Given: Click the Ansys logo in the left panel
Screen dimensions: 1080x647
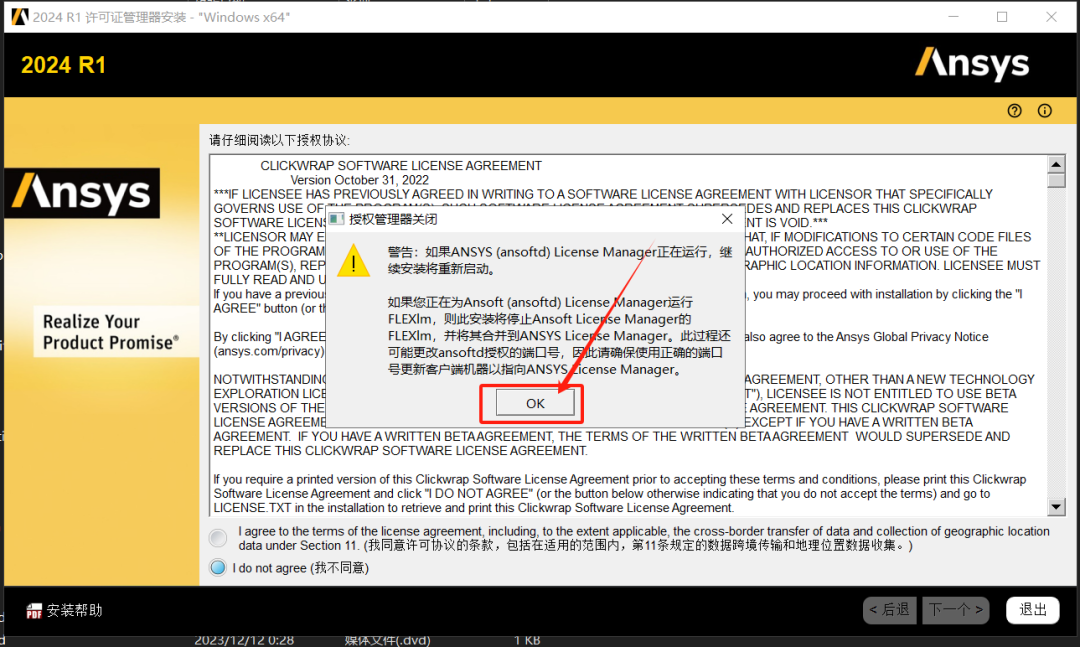Looking at the screenshot, I should [x=82, y=193].
